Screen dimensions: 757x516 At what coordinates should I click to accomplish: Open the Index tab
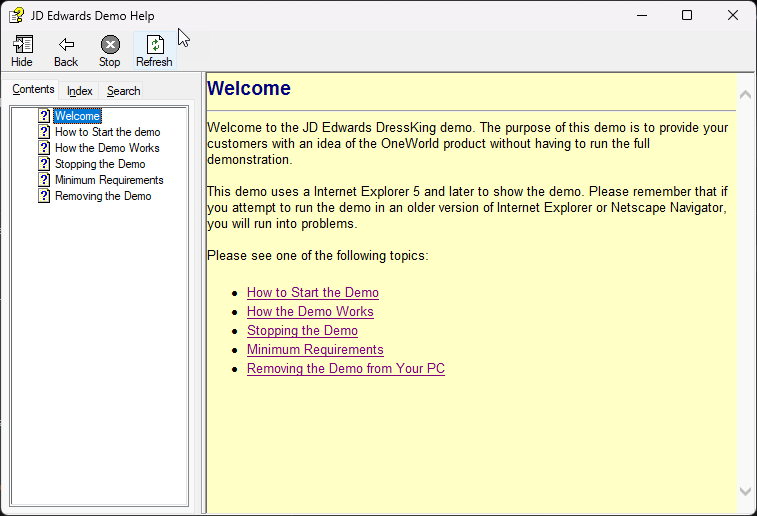[x=80, y=91]
